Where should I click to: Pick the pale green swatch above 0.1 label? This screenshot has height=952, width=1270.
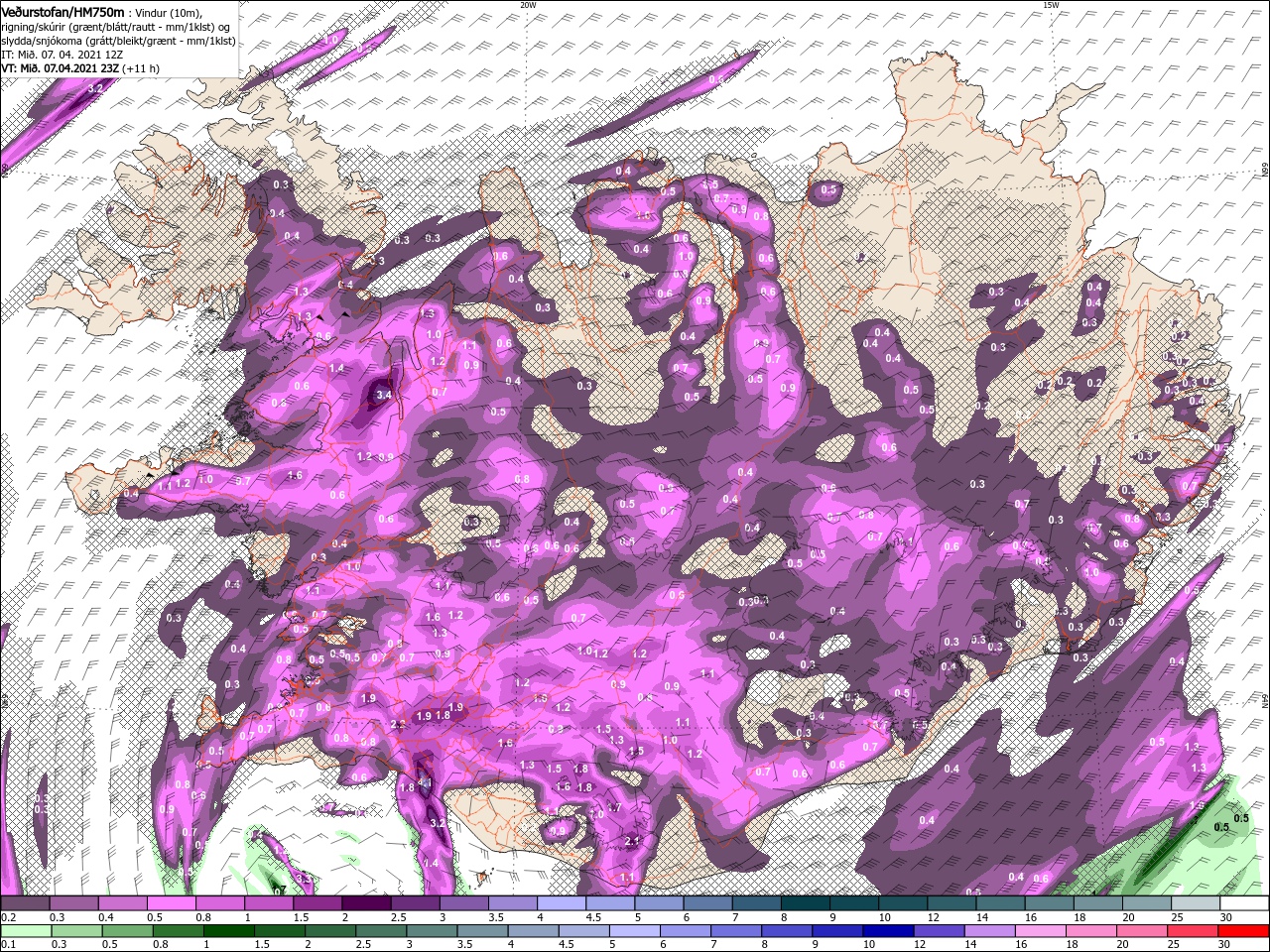click(25, 931)
